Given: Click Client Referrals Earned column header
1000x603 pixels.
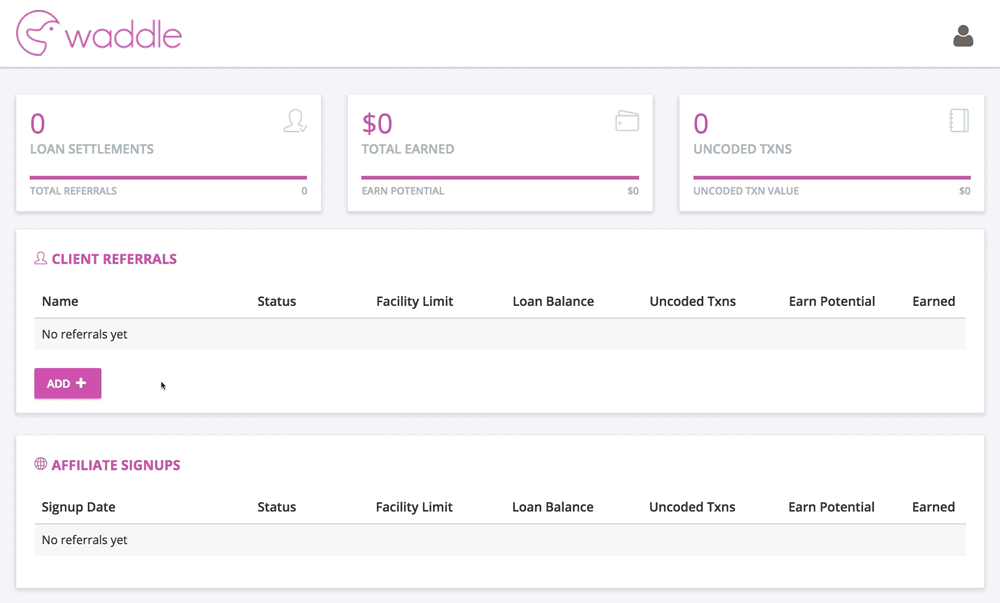Looking at the screenshot, I should 934,302.
